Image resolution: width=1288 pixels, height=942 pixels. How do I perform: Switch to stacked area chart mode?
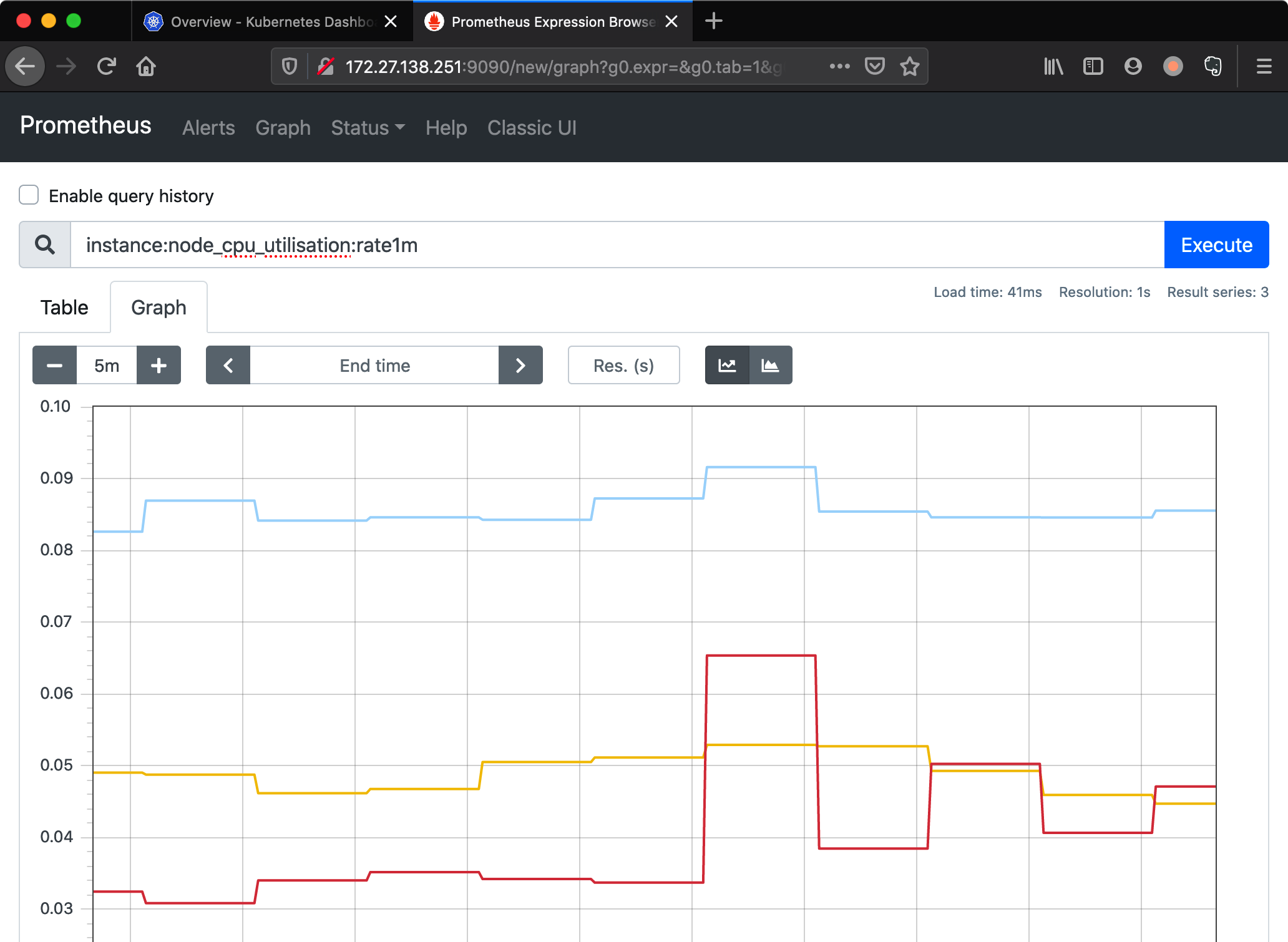click(771, 365)
